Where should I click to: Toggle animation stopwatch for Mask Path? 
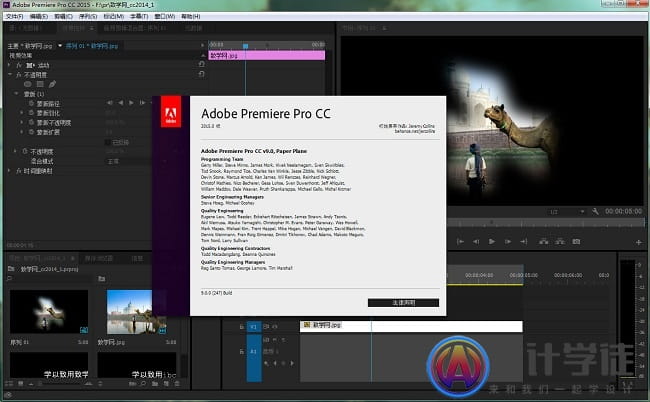pyautogui.click(x=31, y=103)
